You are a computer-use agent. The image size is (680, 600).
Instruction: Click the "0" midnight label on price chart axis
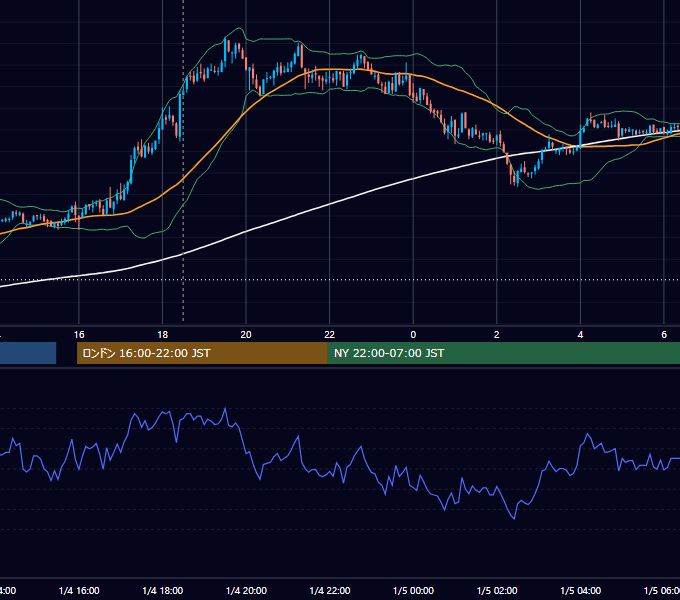[413, 335]
